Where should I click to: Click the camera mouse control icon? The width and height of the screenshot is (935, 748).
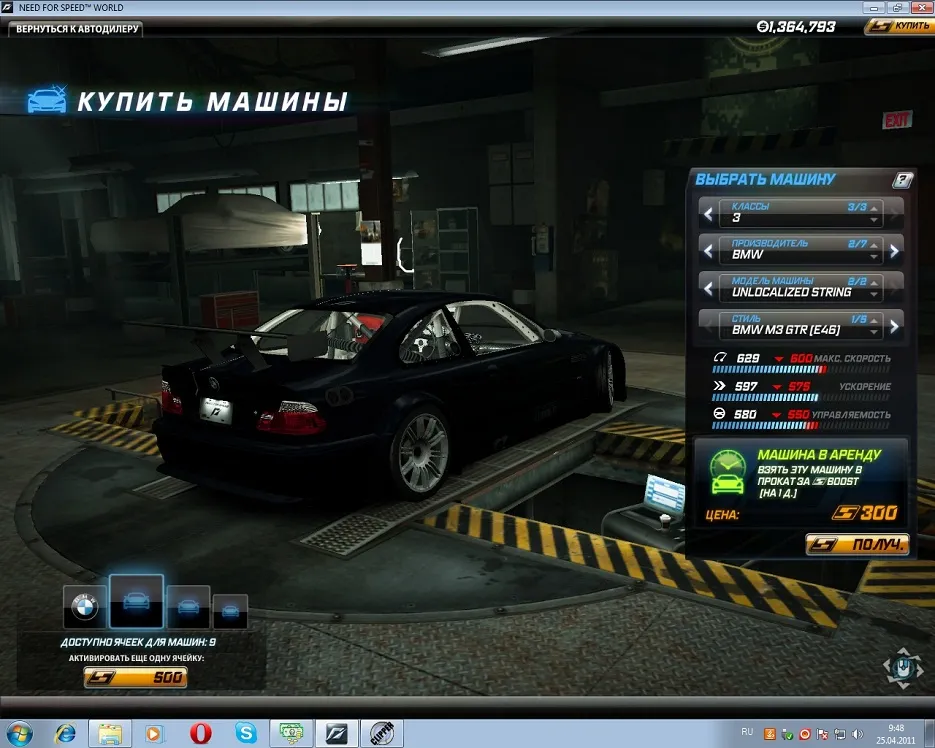click(x=903, y=668)
